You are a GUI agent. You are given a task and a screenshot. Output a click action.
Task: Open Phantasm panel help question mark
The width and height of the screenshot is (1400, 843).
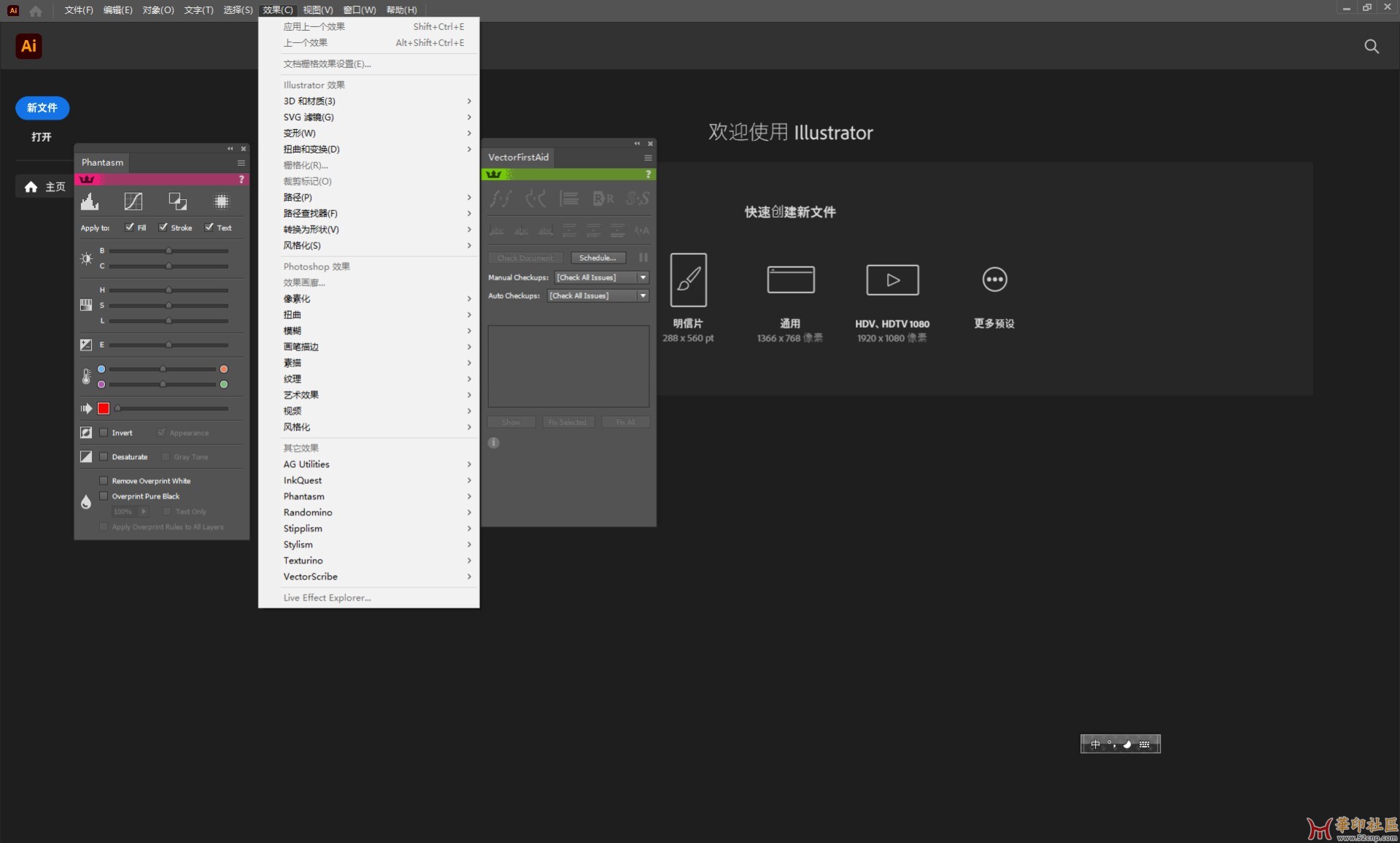point(241,180)
